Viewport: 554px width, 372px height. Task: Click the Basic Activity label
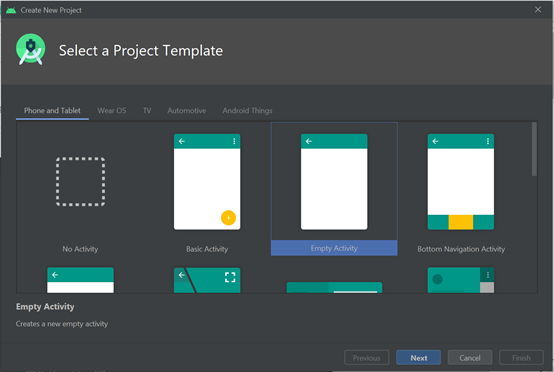click(x=207, y=249)
